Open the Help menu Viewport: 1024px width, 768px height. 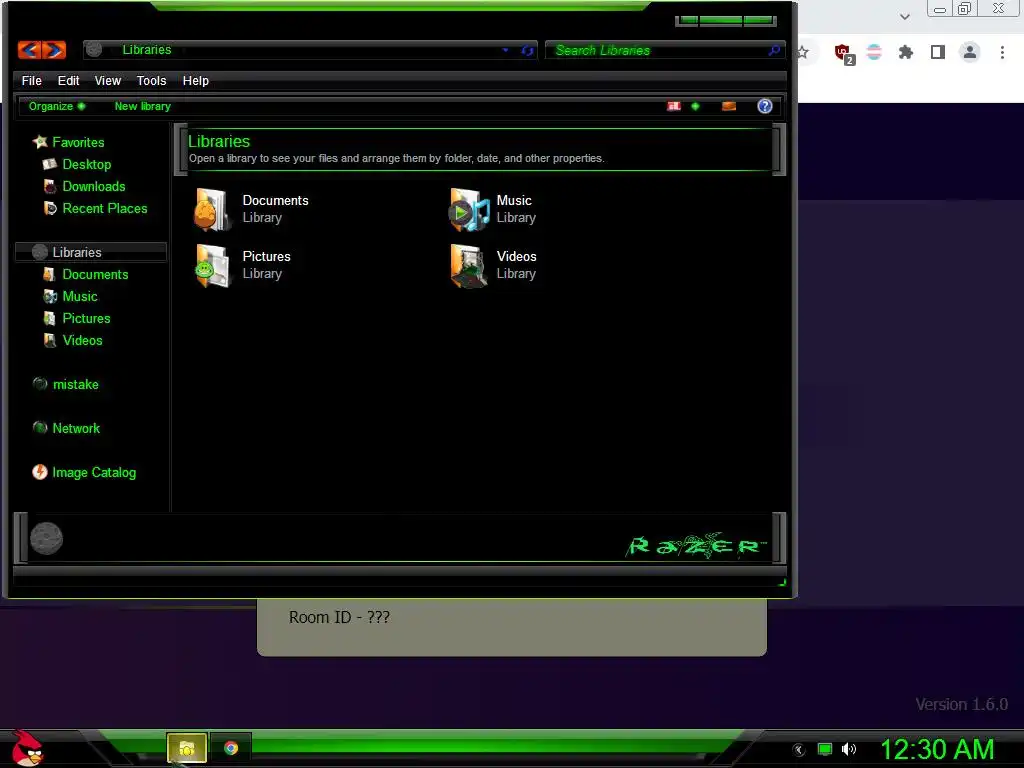[195, 80]
